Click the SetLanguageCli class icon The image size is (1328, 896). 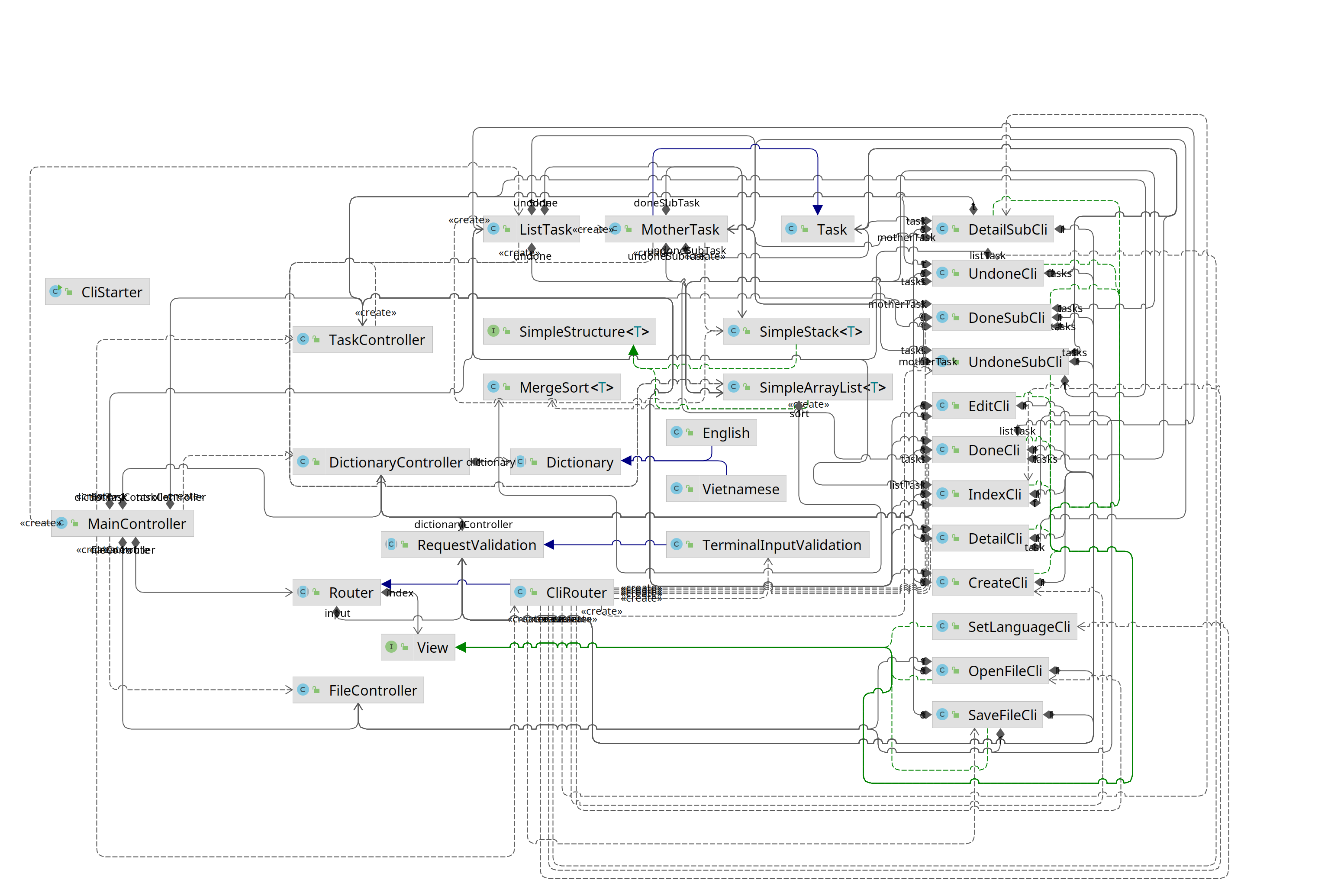943,626
